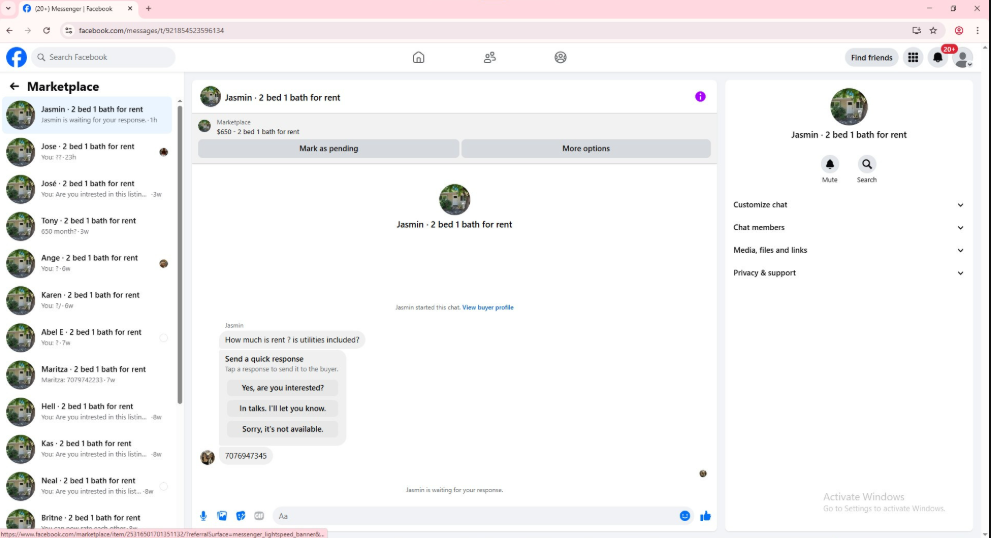
Task: View site information icon in address bar
Action: 69,30
